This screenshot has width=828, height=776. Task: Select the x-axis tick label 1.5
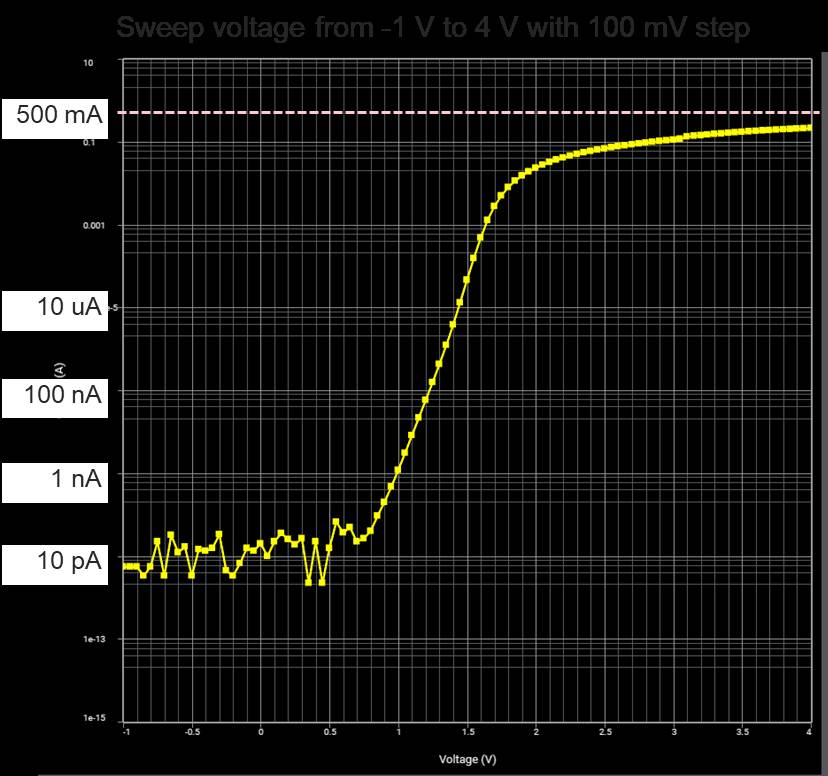pos(467,732)
